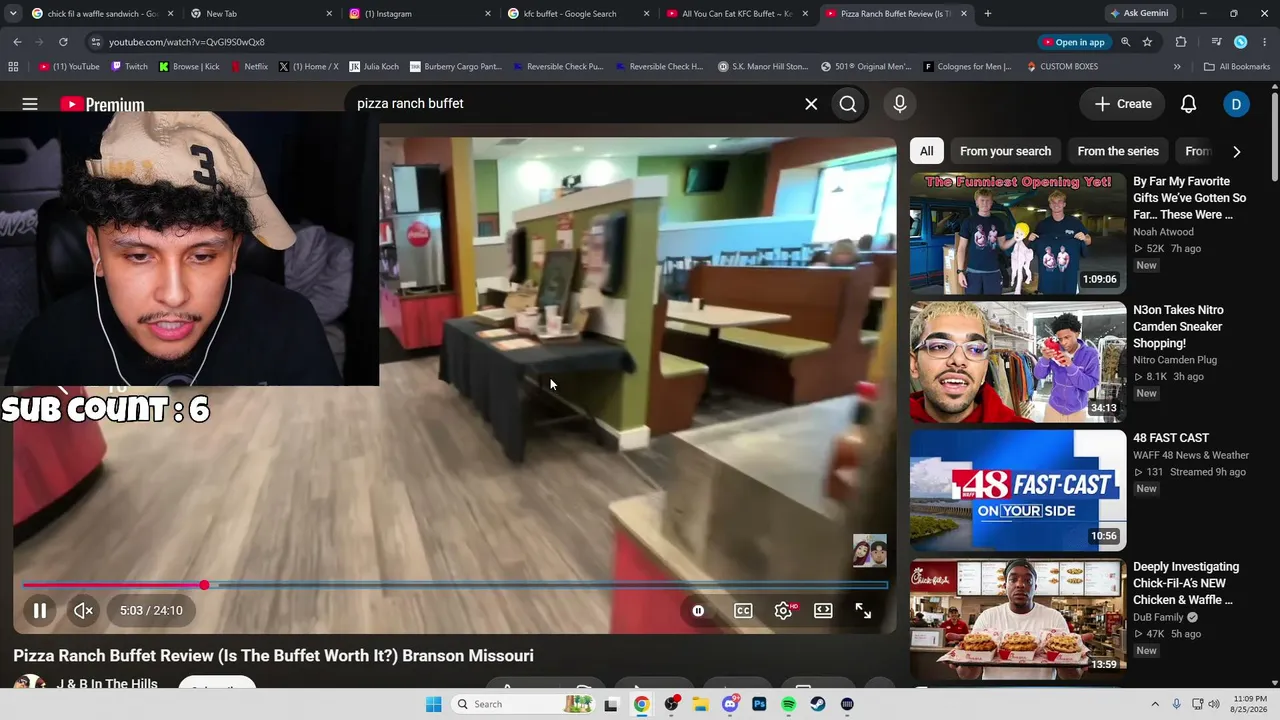Open the account avatar menu
Viewport: 1280px width, 720px height.
1236,104
